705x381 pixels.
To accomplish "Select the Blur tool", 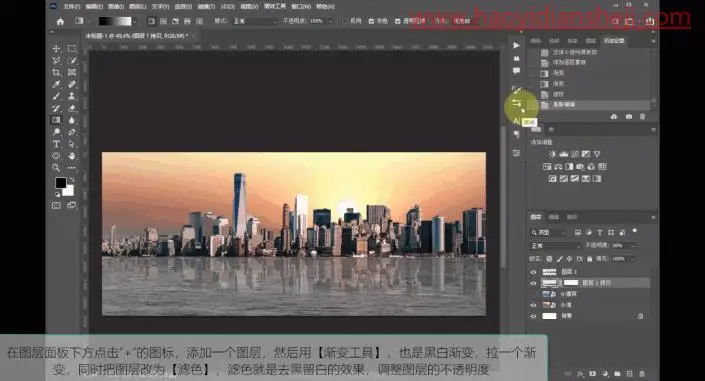I will 72,120.
